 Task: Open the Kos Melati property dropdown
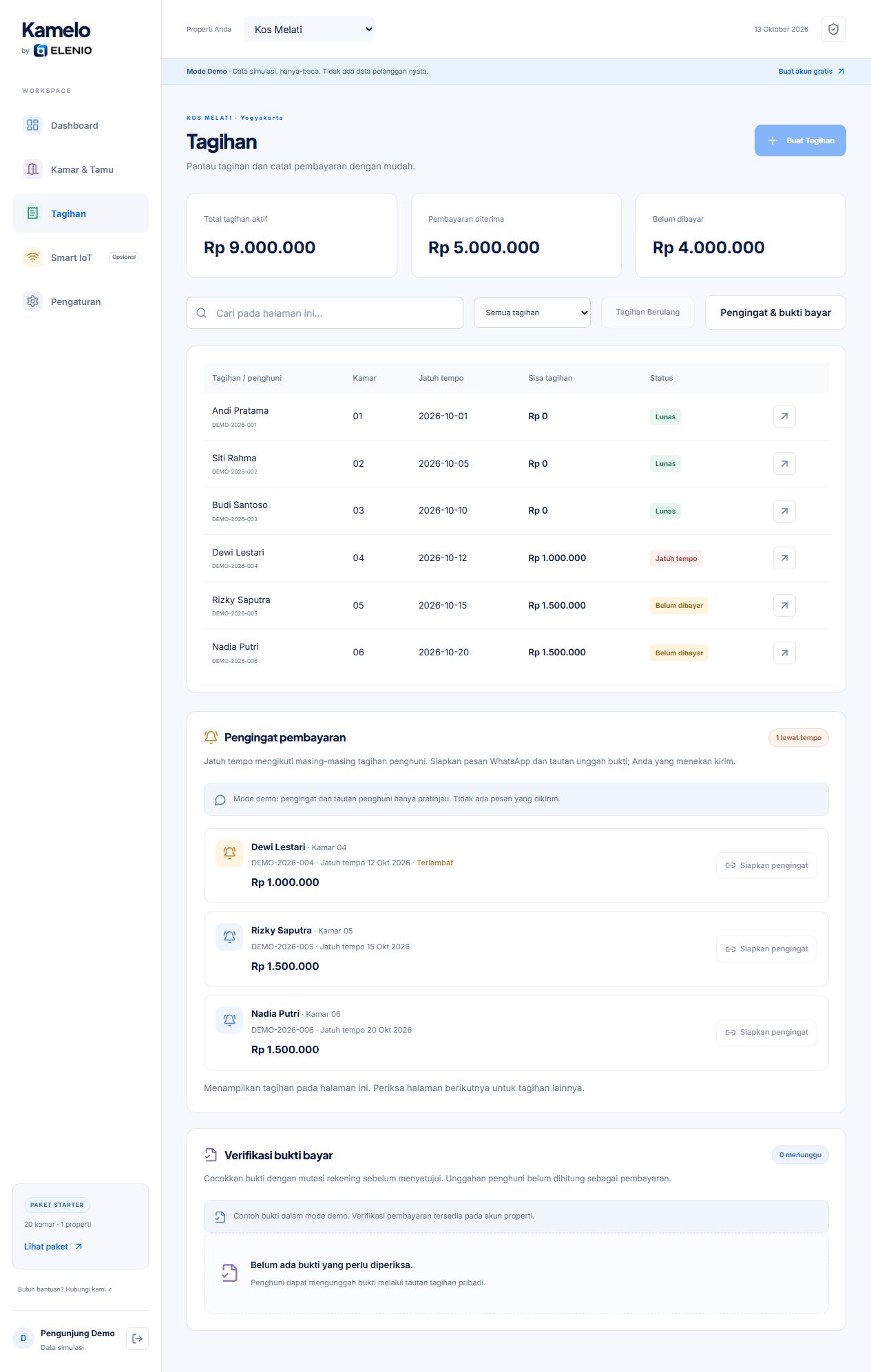point(309,30)
